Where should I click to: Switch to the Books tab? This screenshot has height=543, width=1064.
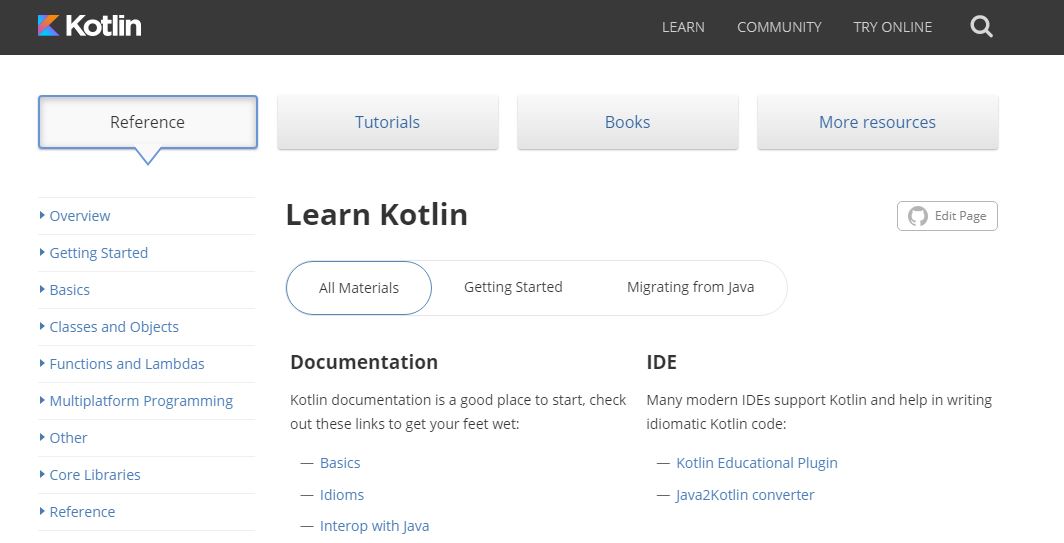point(628,122)
